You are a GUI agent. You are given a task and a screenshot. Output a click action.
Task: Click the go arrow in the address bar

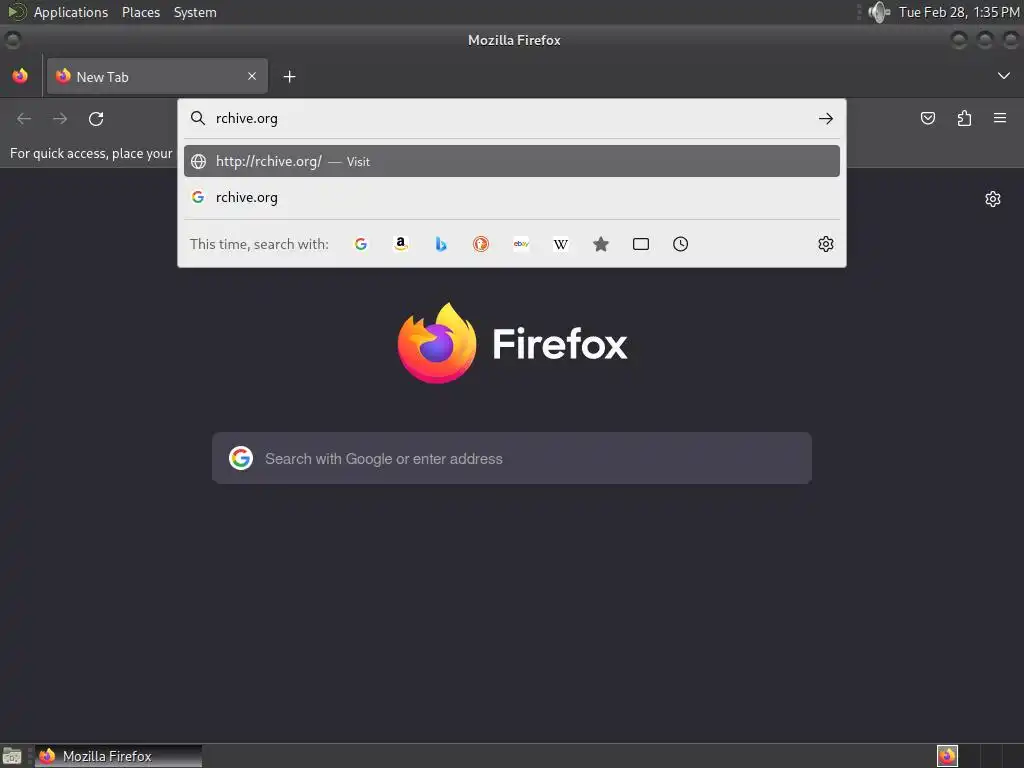(x=825, y=118)
